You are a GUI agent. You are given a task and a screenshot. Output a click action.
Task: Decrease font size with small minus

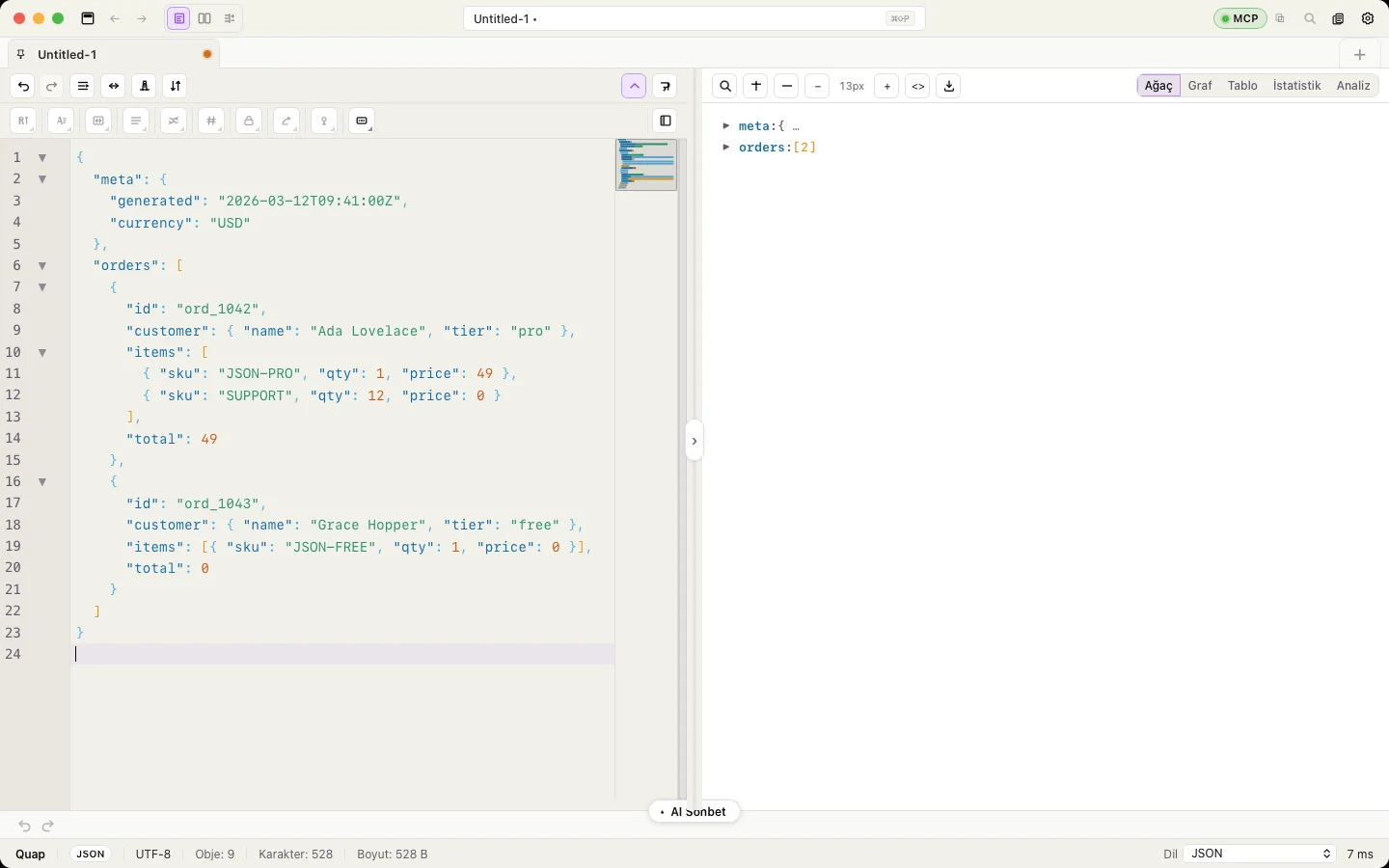818,86
